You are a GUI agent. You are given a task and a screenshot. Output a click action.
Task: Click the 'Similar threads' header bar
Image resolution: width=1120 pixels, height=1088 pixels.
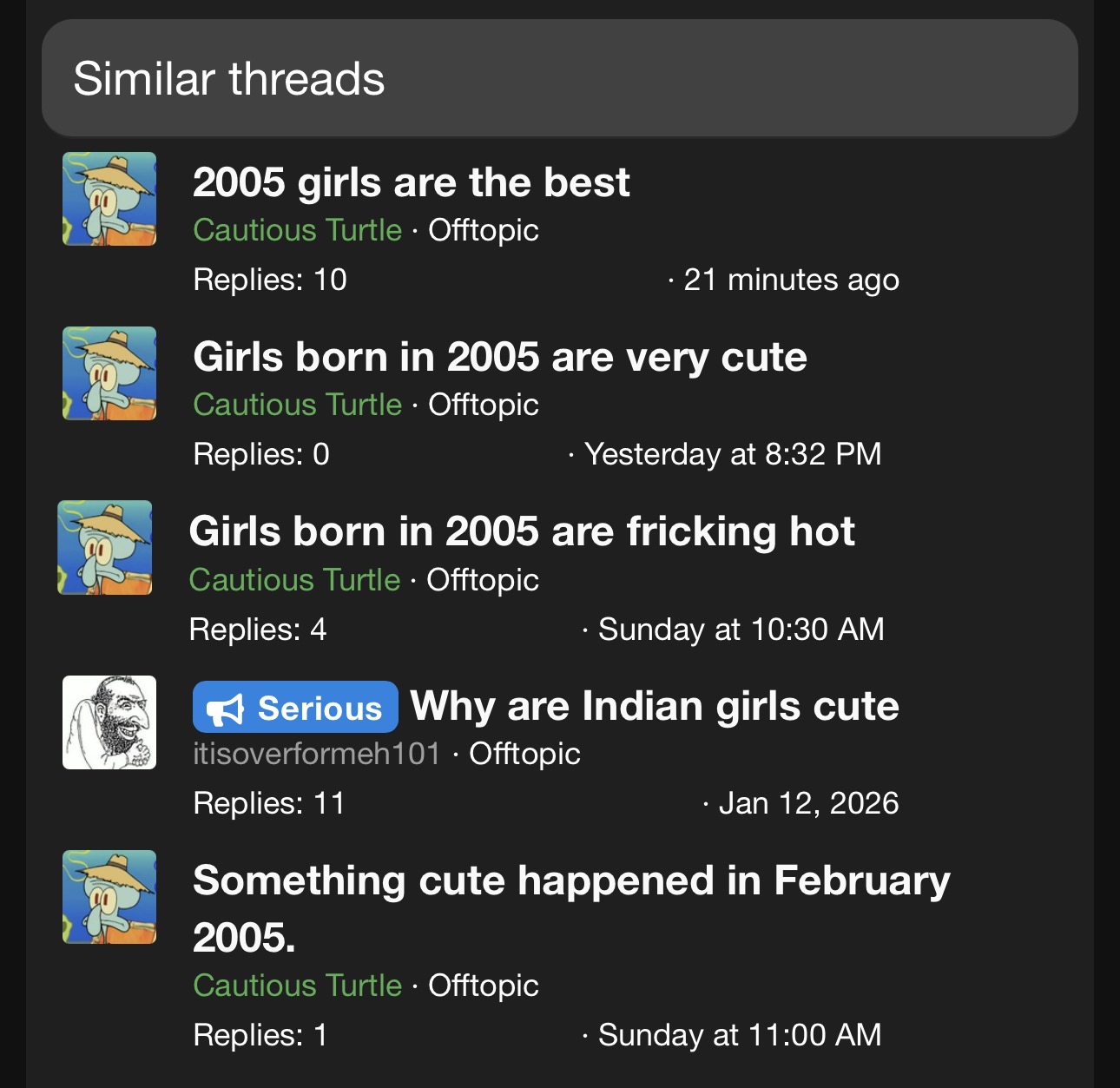(x=559, y=79)
